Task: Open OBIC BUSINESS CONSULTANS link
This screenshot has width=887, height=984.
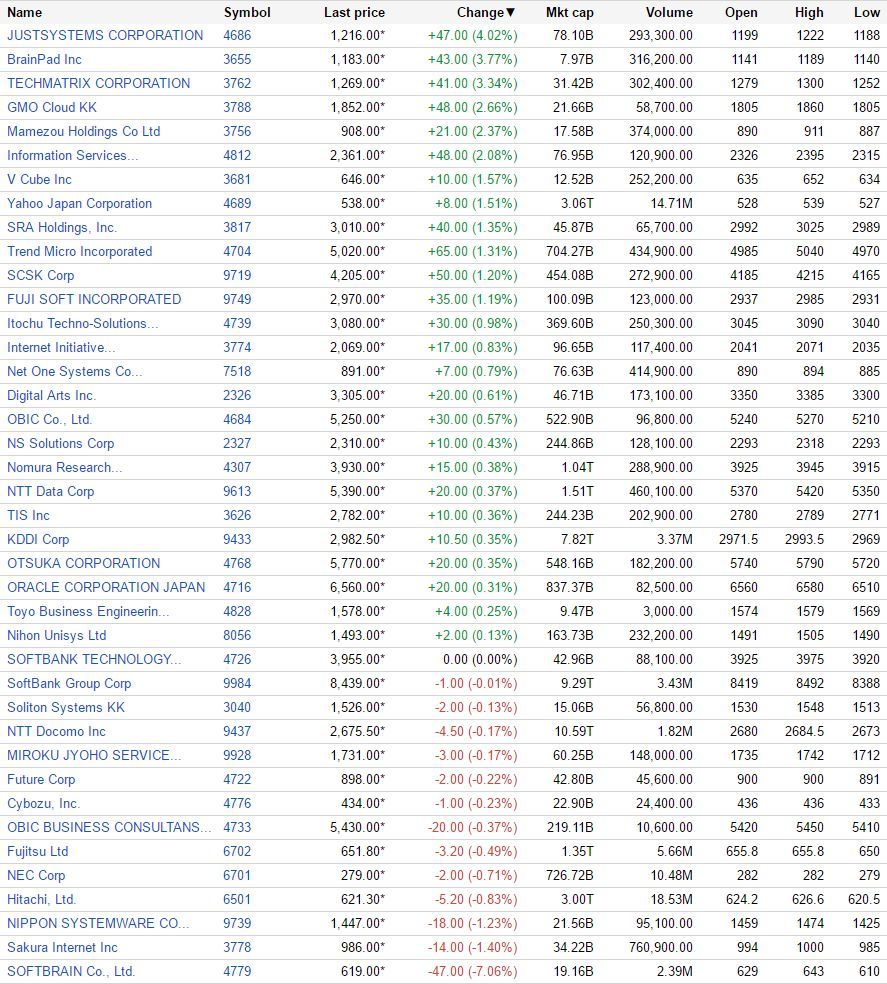Action: (109, 827)
